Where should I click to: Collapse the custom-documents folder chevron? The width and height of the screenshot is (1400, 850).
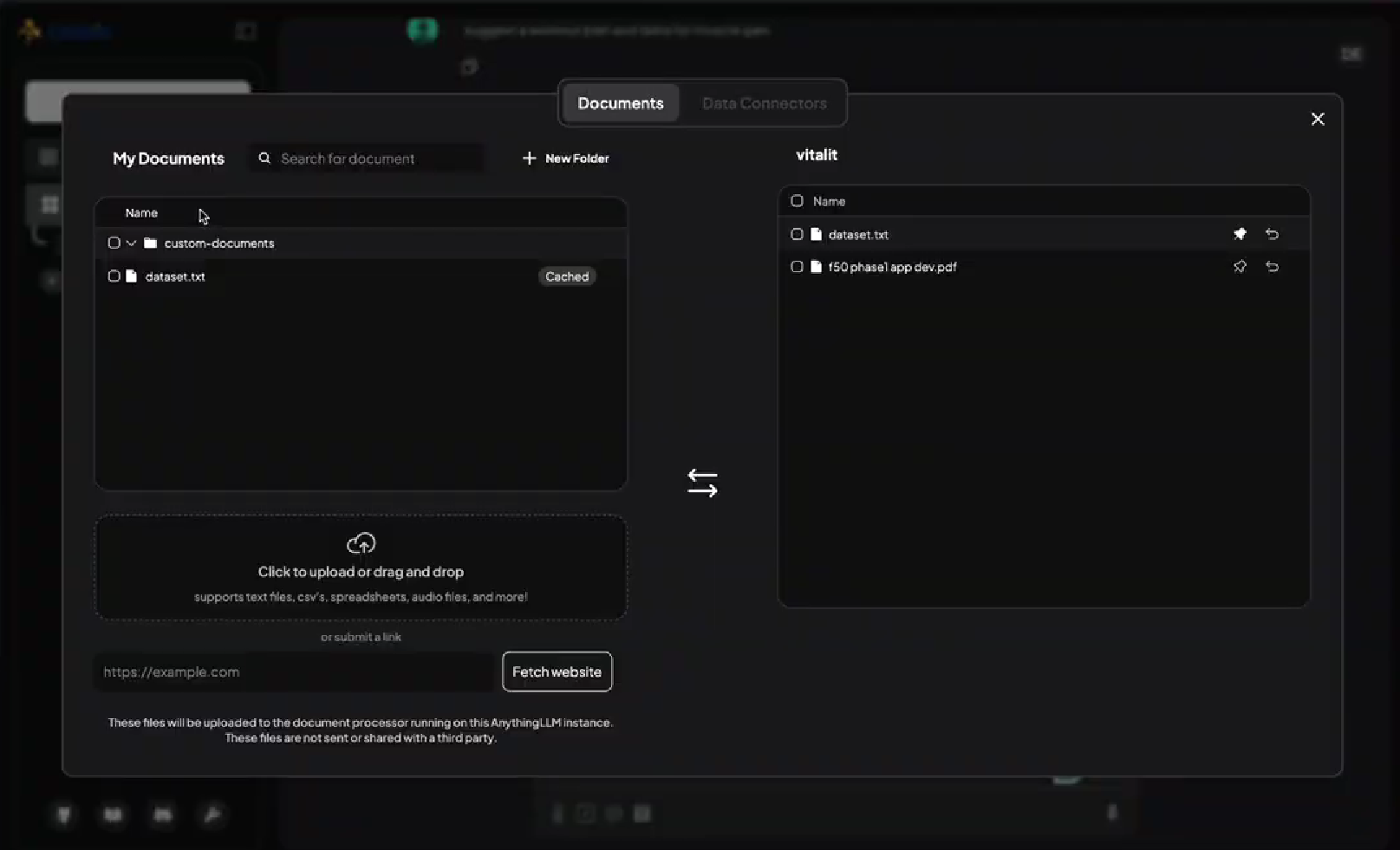click(131, 243)
